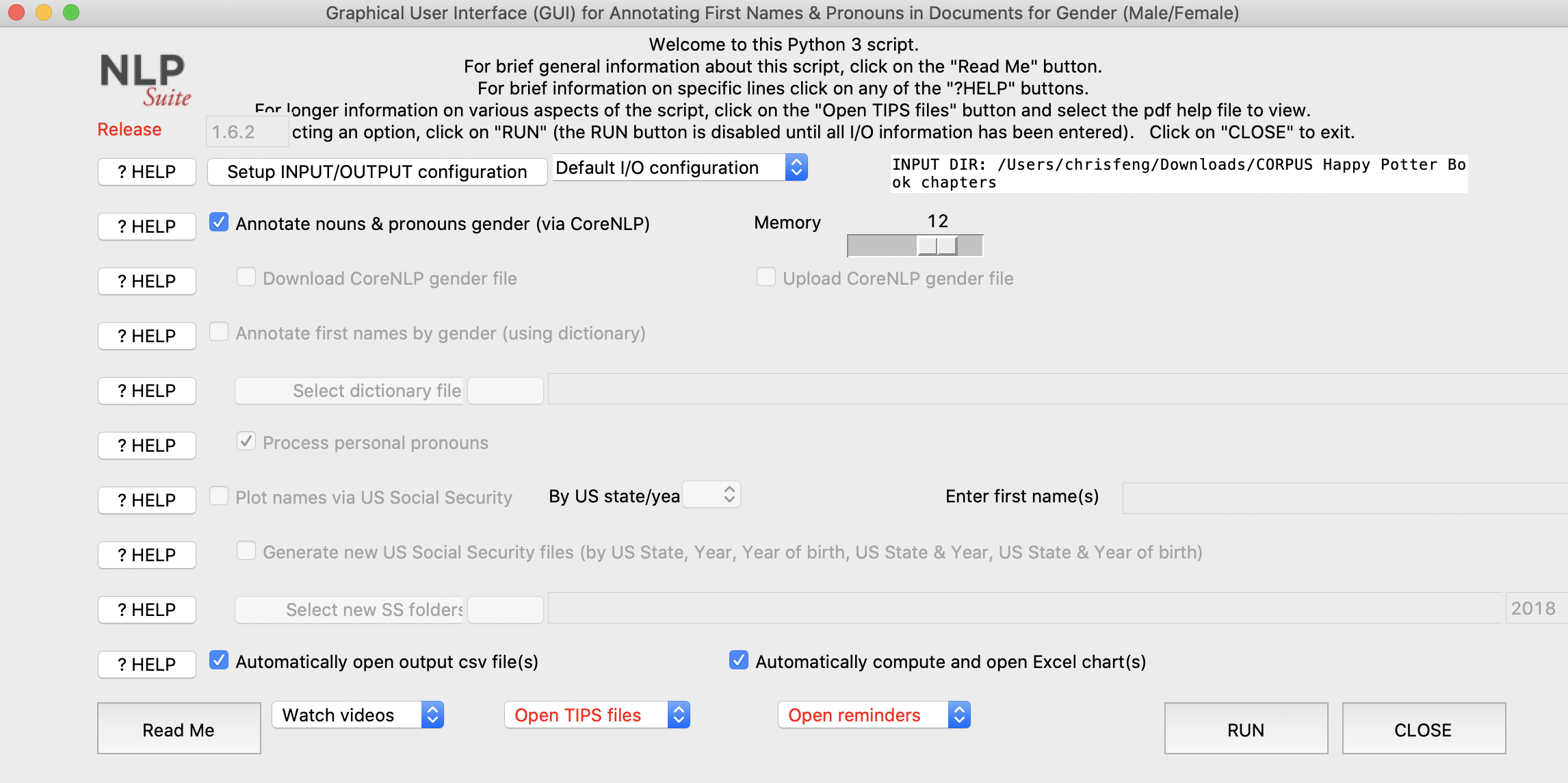The width and height of the screenshot is (1568, 783).
Task: Check Plot names via US Social Security
Action: 219,496
